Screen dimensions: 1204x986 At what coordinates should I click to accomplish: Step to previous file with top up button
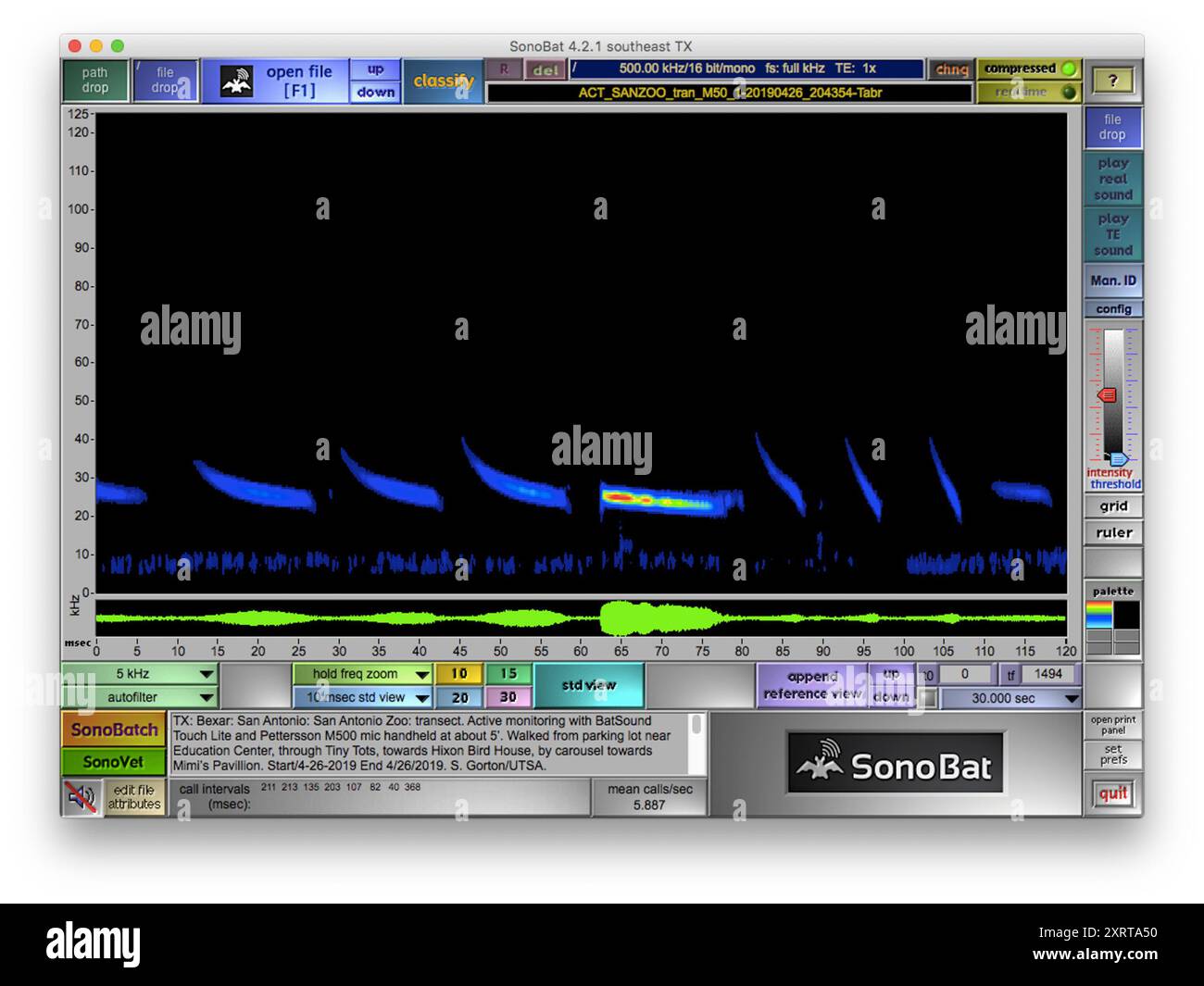pyautogui.click(x=375, y=69)
